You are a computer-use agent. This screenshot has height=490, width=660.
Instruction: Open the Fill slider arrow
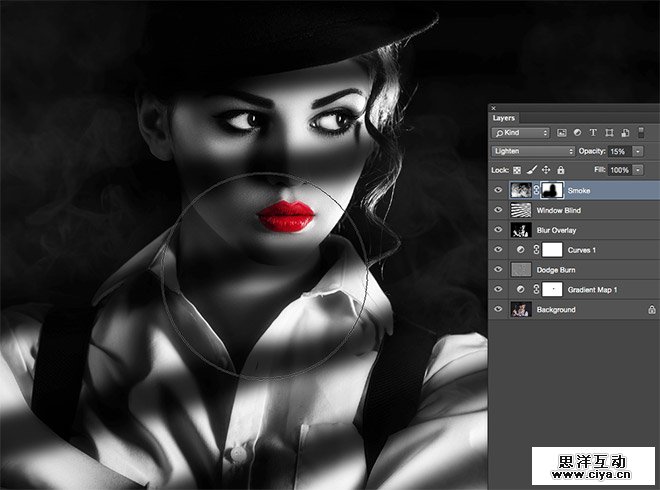point(638,170)
